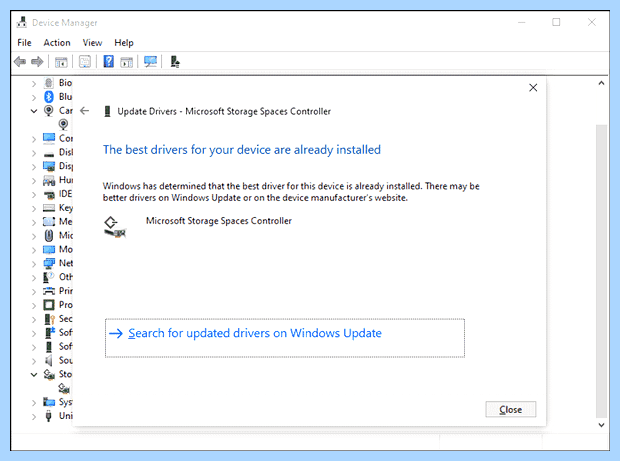Select the Security devices key icon
Image resolution: width=620 pixels, height=461 pixels.
[x=49, y=319]
